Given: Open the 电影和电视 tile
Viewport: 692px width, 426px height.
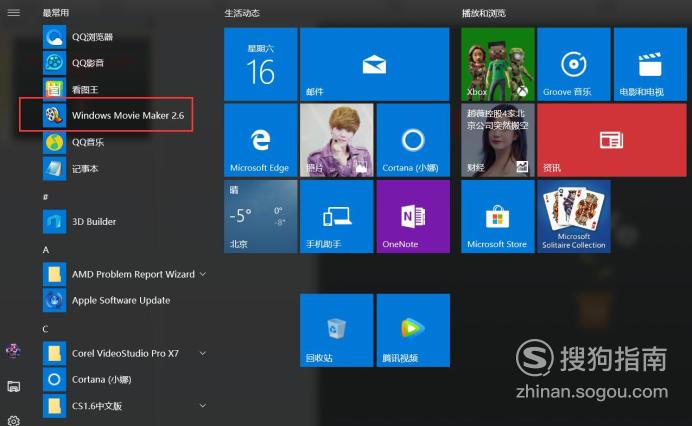Looking at the screenshot, I should (650, 64).
